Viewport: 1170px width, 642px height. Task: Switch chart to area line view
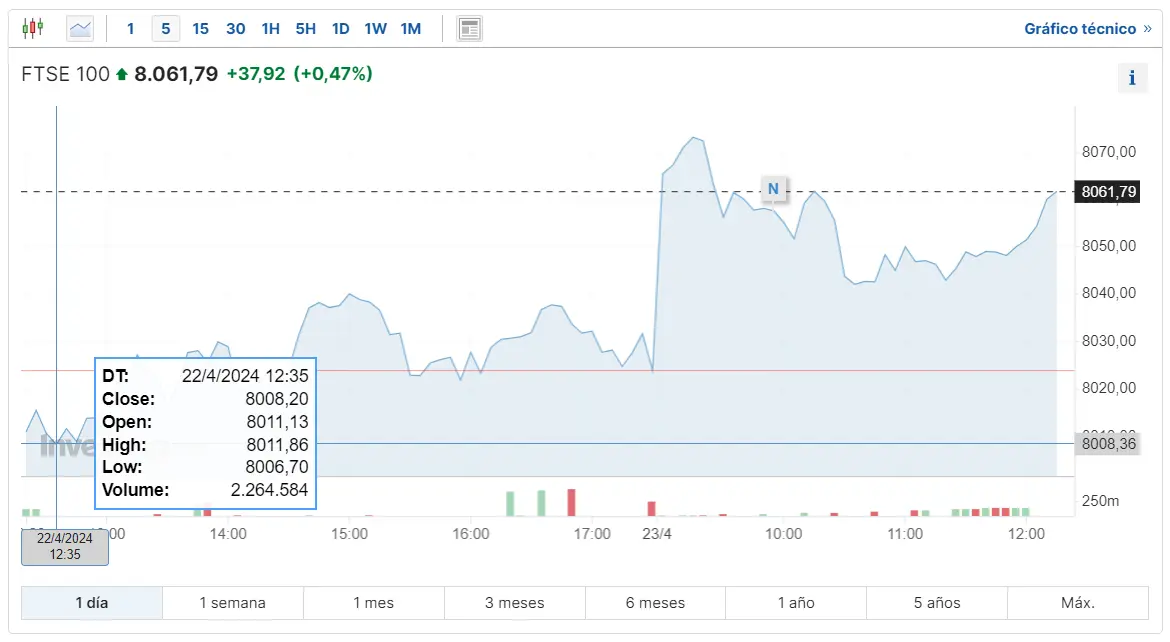[x=80, y=28]
